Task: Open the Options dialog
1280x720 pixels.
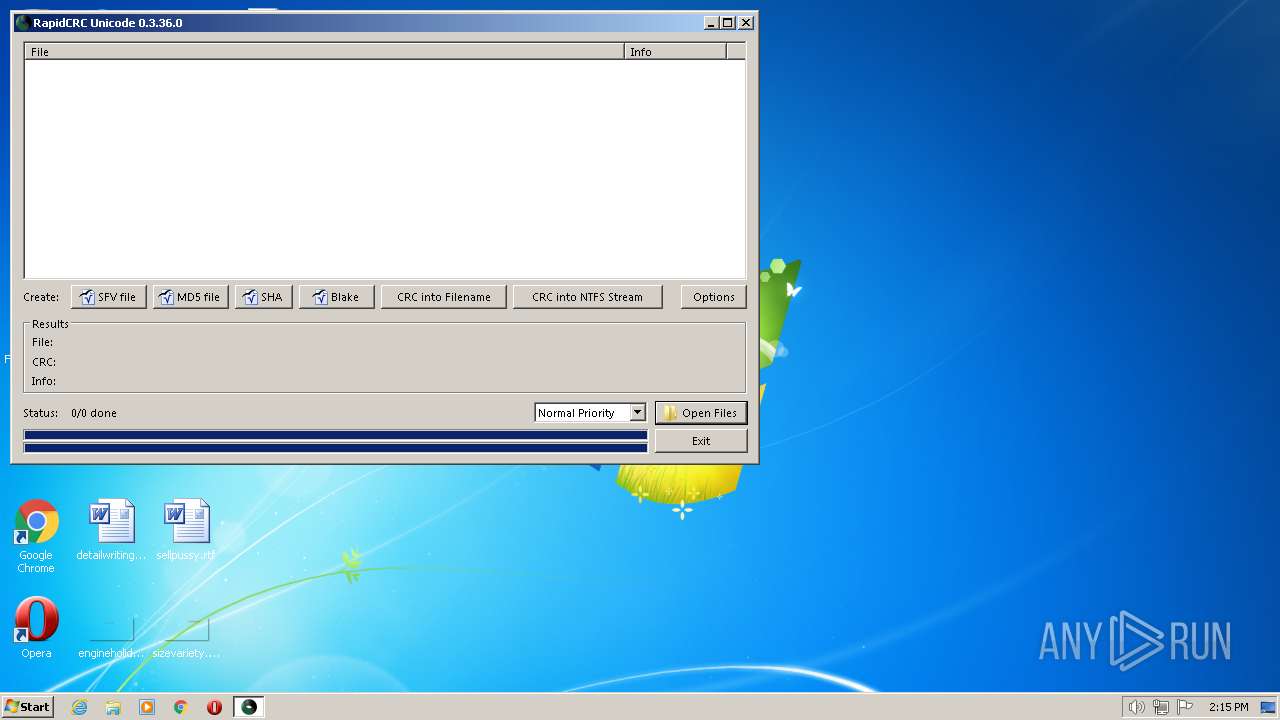Action: click(714, 297)
